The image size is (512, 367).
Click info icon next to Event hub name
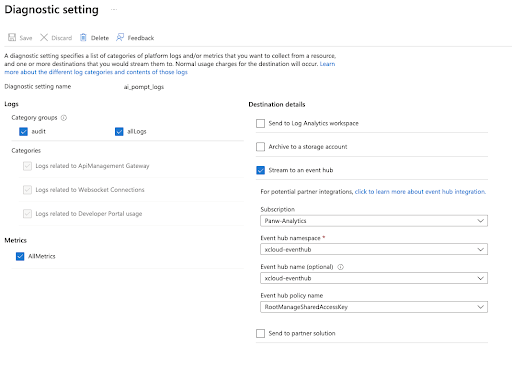[341, 267]
